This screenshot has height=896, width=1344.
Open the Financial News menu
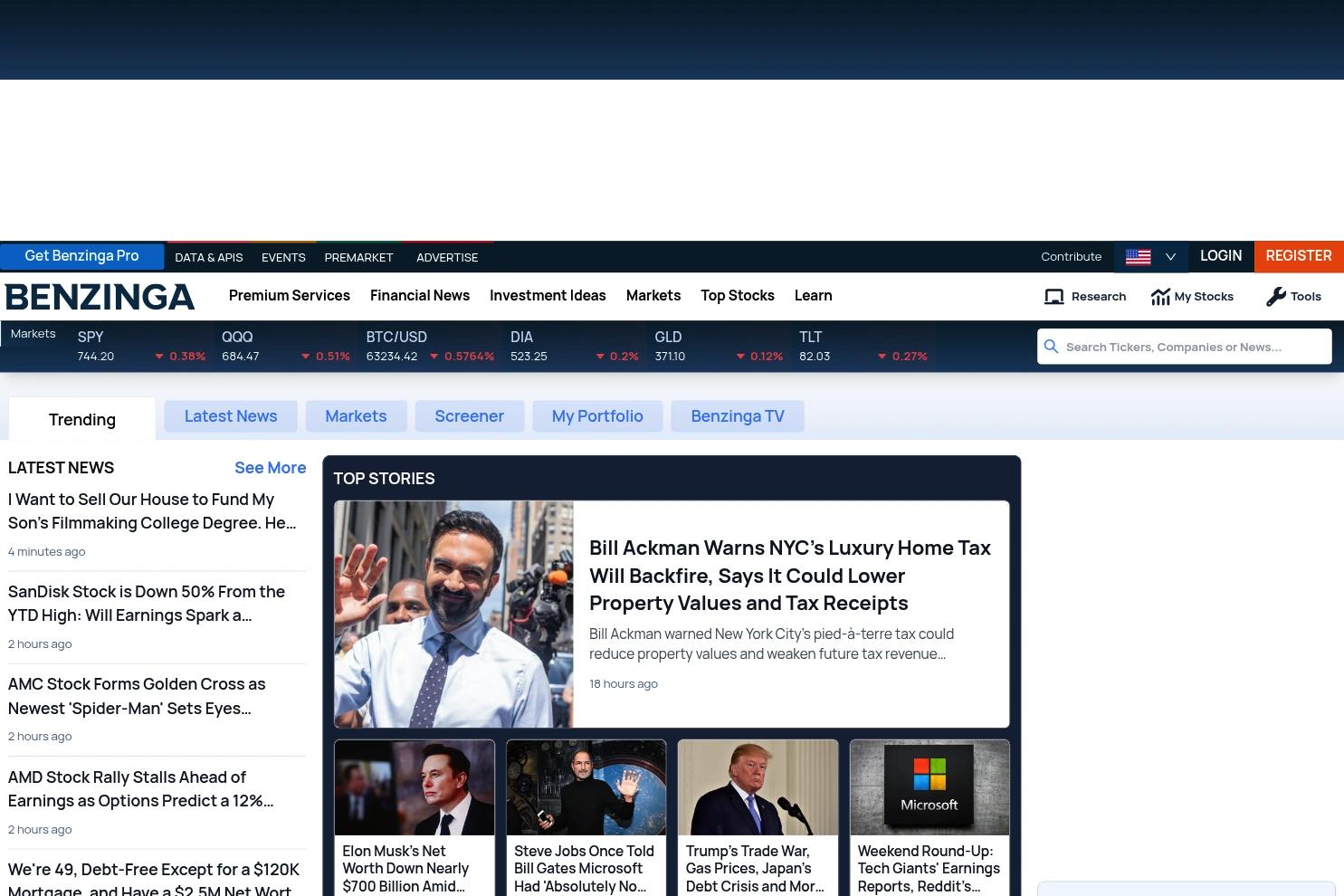420,295
